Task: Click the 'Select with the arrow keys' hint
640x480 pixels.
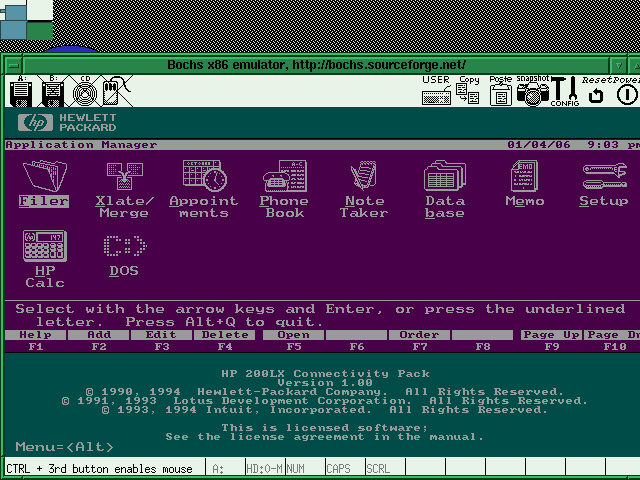Action: [320, 315]
